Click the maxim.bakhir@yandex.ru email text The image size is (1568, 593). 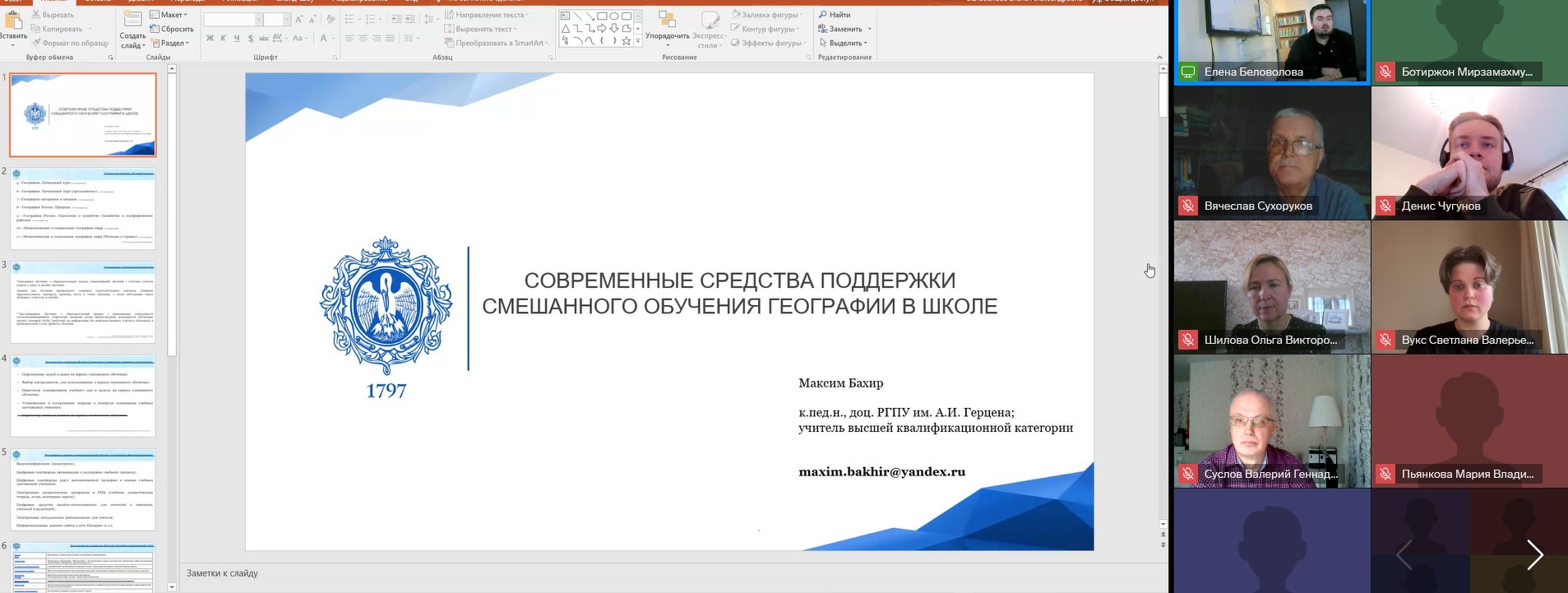tap(881, 472)
